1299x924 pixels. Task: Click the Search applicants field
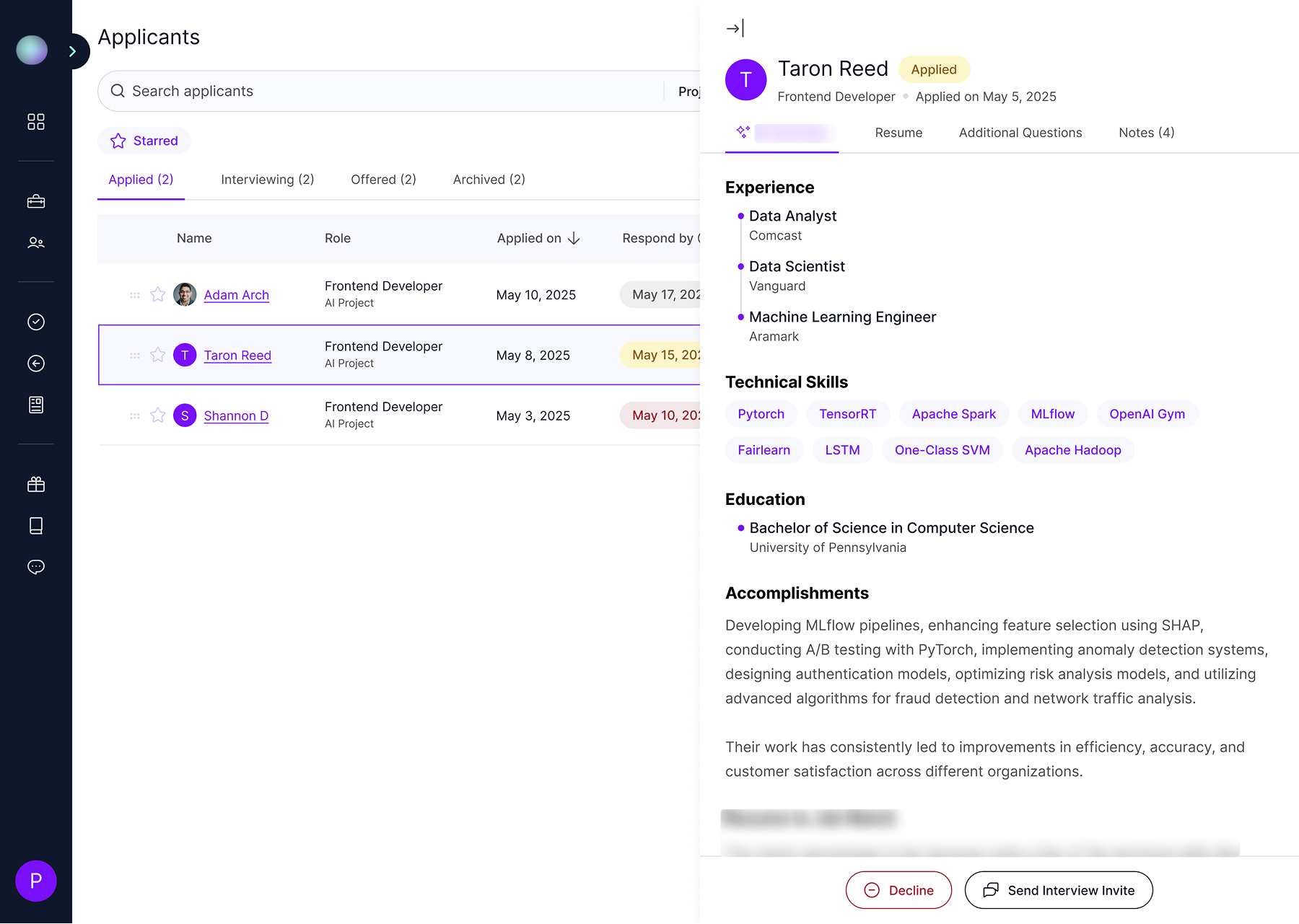point(390,91)
